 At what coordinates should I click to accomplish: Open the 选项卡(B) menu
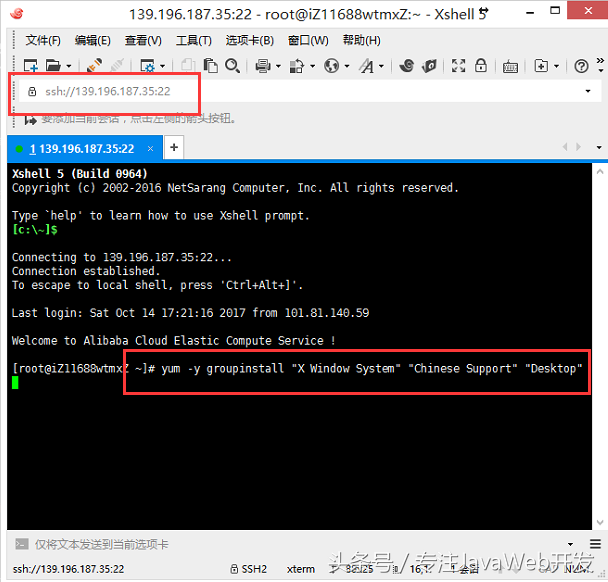[x=250, y=40]
